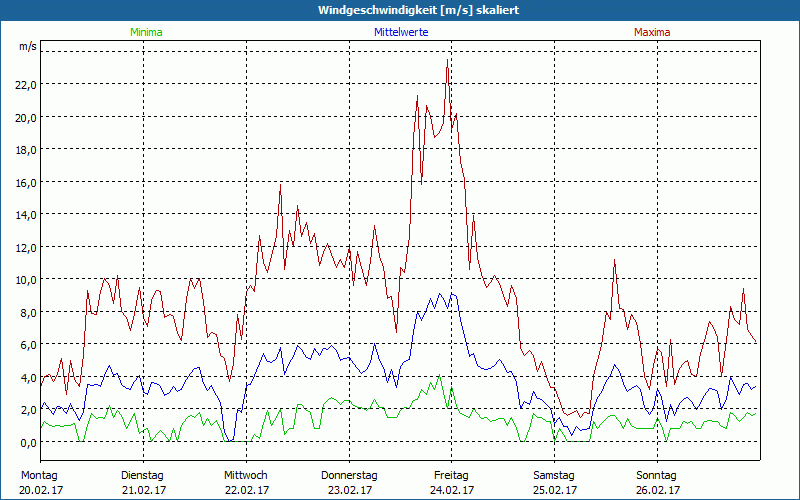Select the blue Mittelwerte legend label
The width and height of the screenshot is (800, 500).
click(x=401, y=32)
